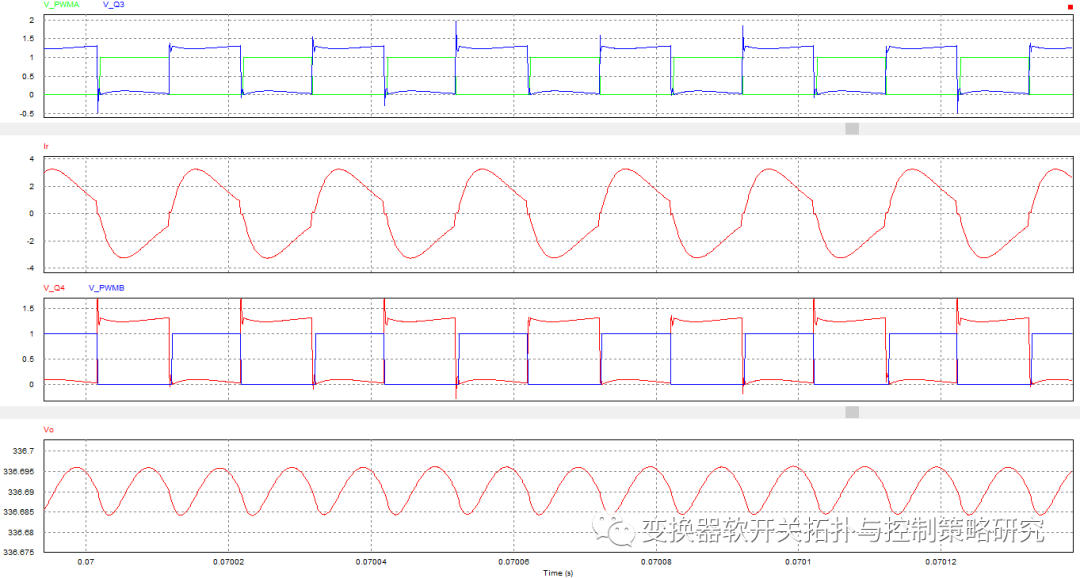Click the Time (s) axis title
This screenshot has width=1080, height=578.
click(x=558, y=573)
